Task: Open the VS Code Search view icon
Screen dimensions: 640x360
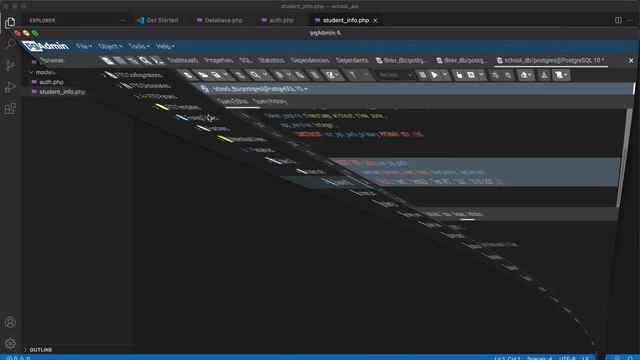Action: pyautogui.click(x=10, y=44)
